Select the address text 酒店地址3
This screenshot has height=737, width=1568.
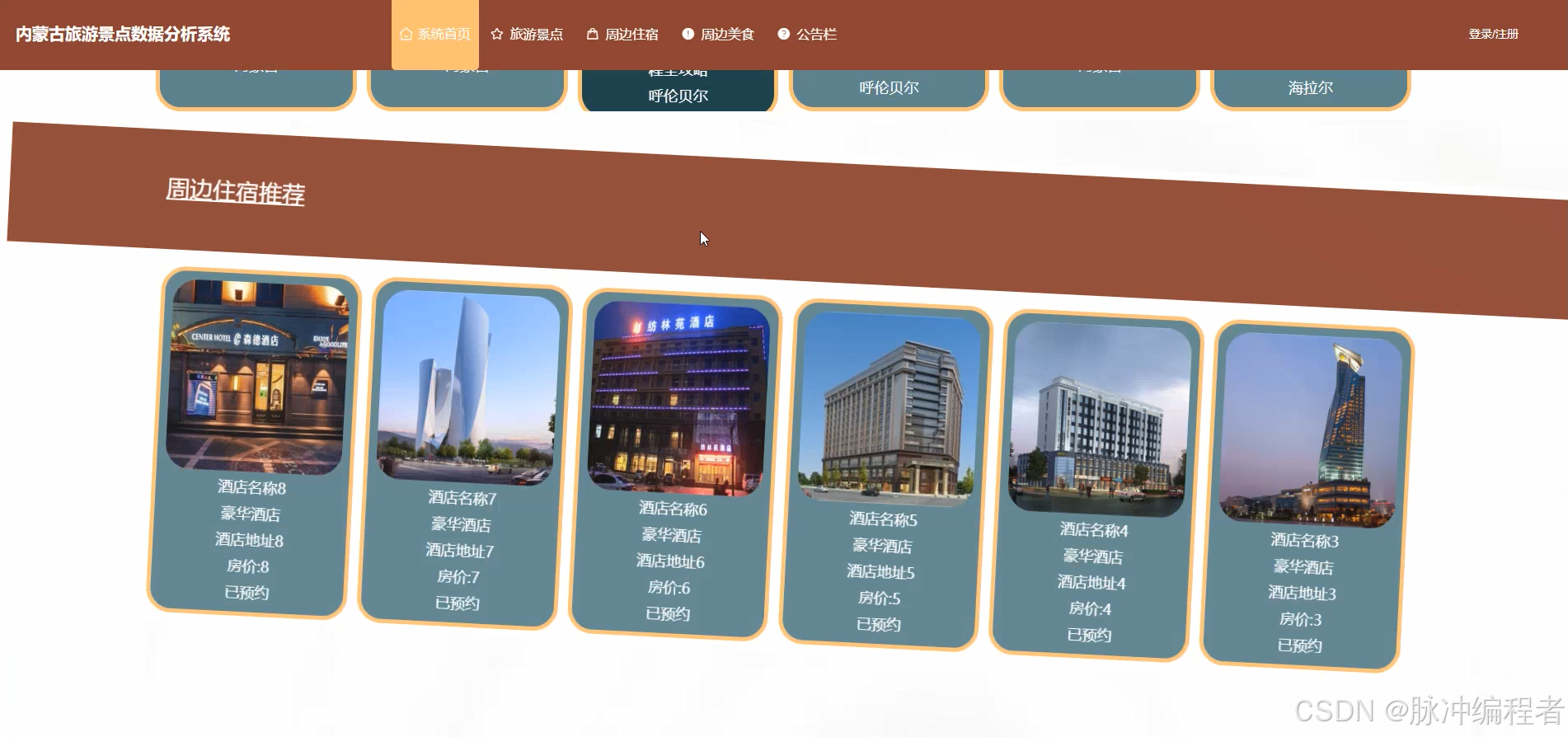pyautogui.click(x=1302, y=593)
